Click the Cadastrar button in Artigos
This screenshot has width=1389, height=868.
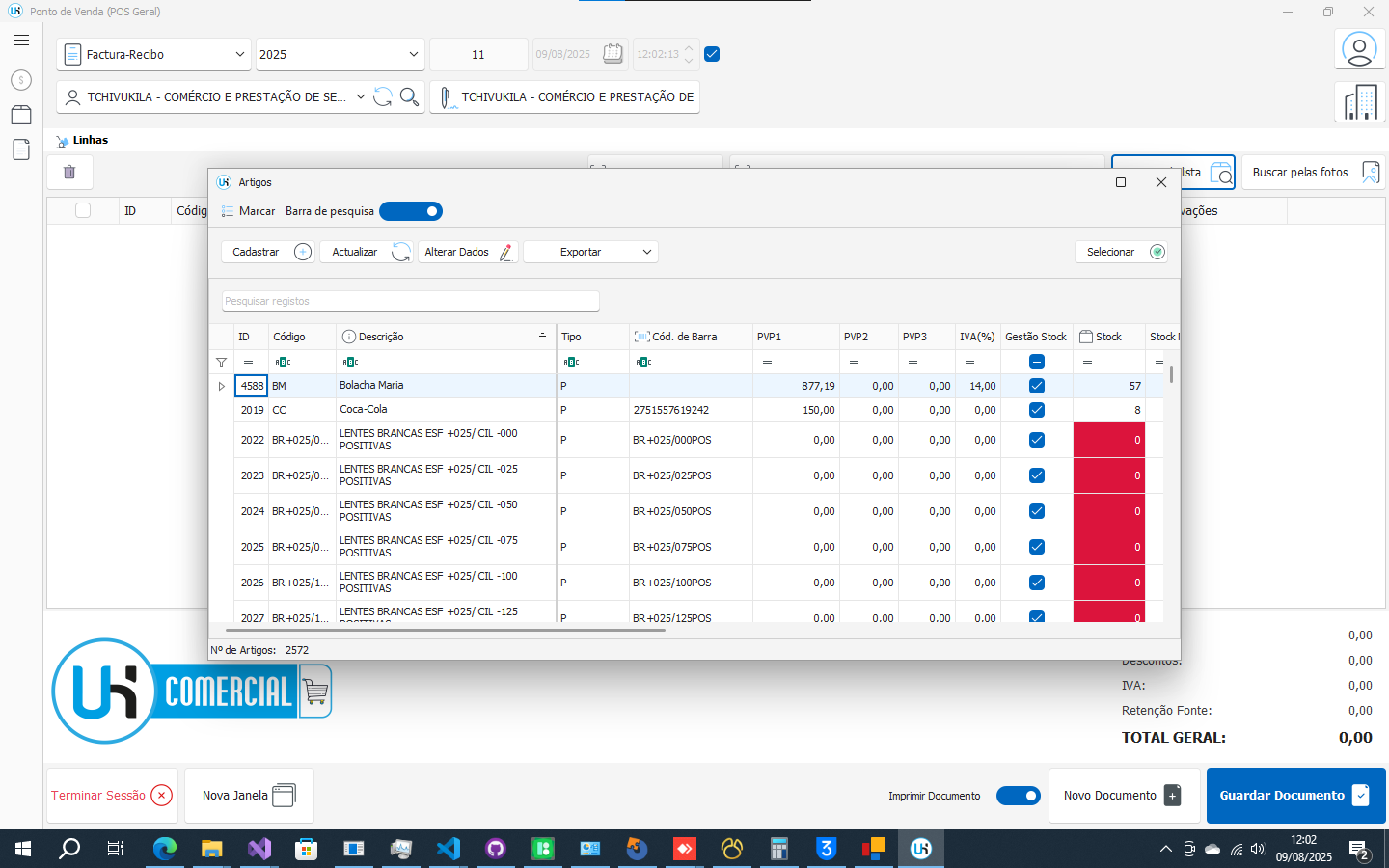[x=269, y=252]
